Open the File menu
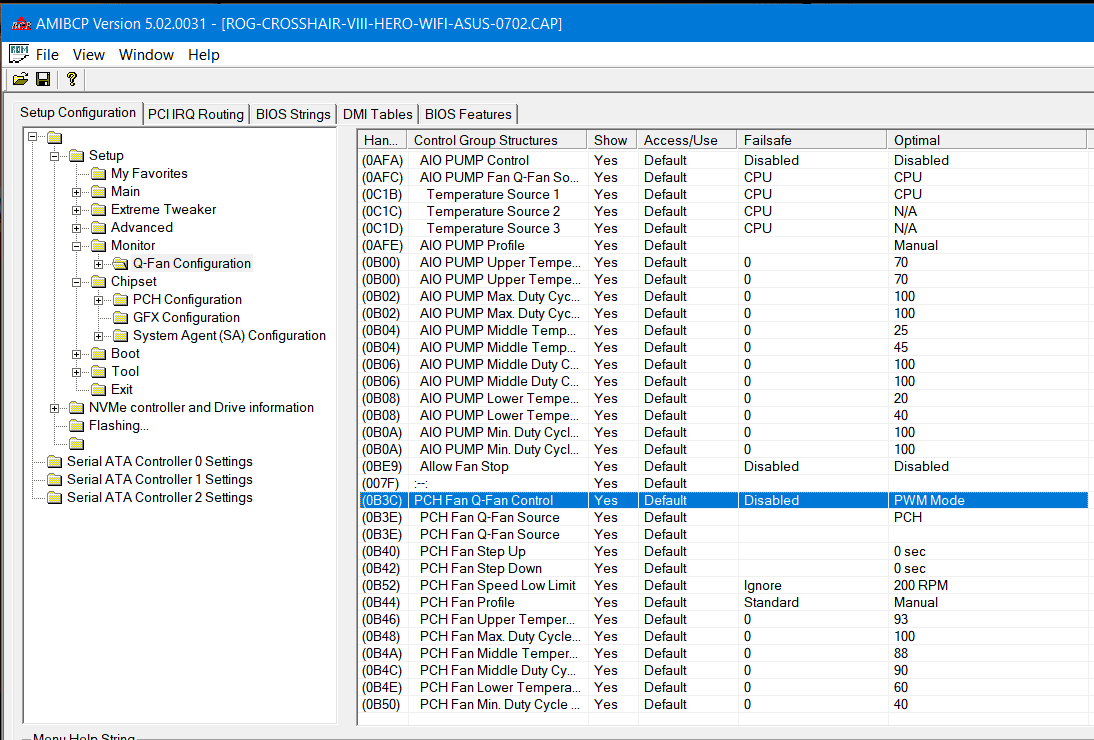 pos(47,55)
